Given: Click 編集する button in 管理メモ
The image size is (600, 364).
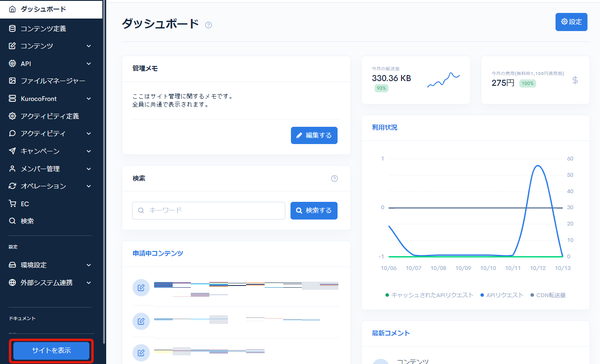Looking at the screenshot, I should click(314, 135).
